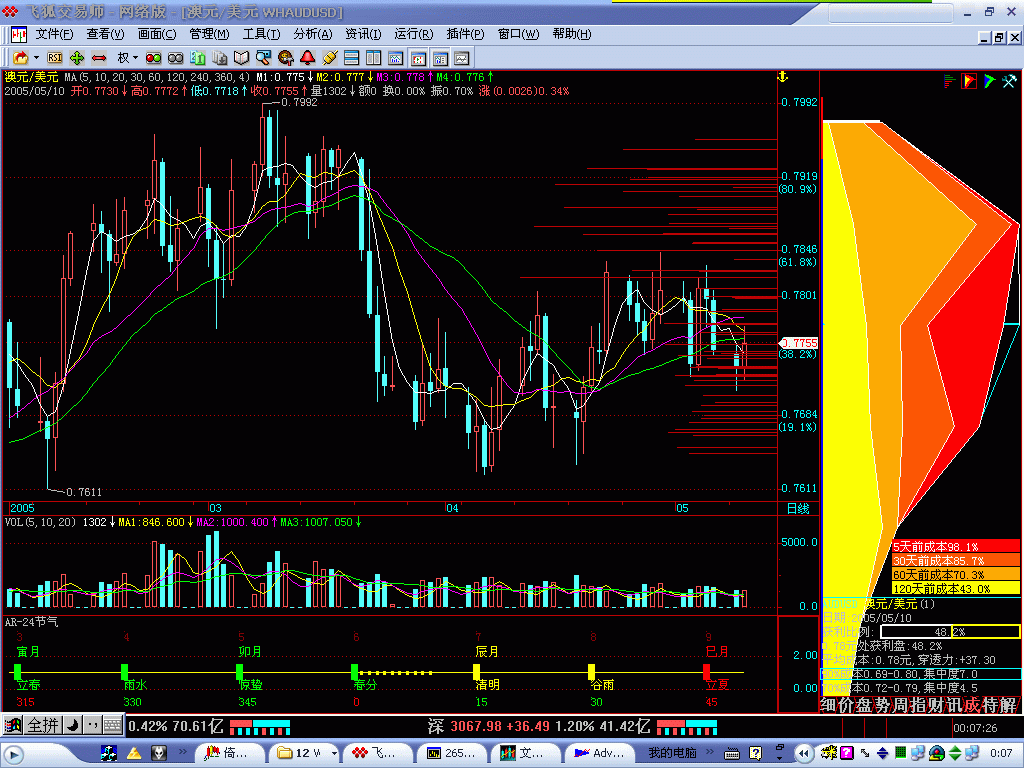Image resolution: width=1024 pixels, height=768 pixels.
Task: Expand the arrow next to the open folder icon
Action: (36, 58)
